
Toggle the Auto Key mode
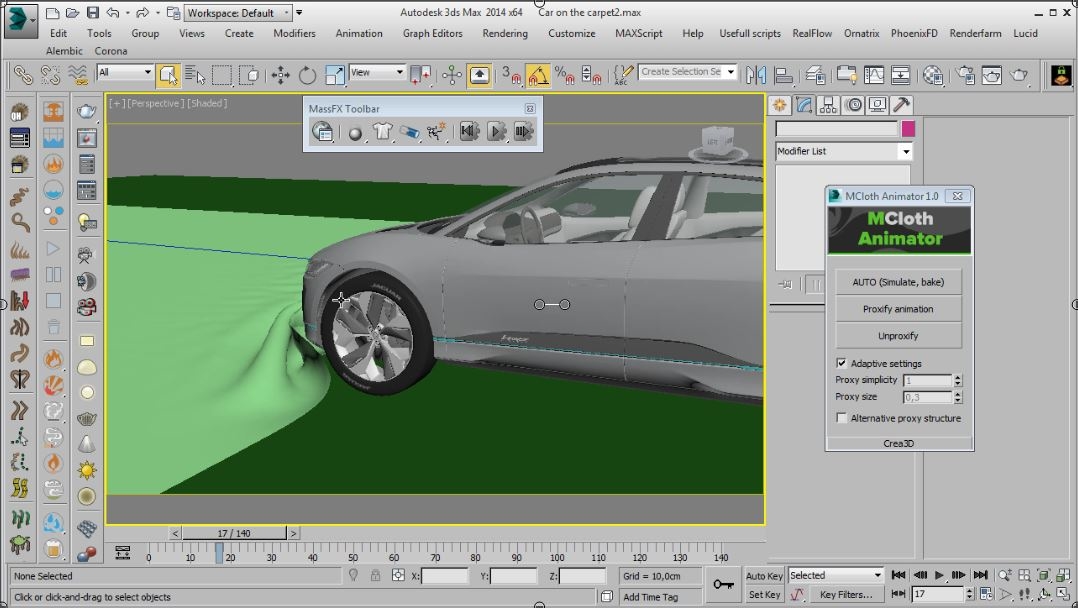tap(764, 576)
